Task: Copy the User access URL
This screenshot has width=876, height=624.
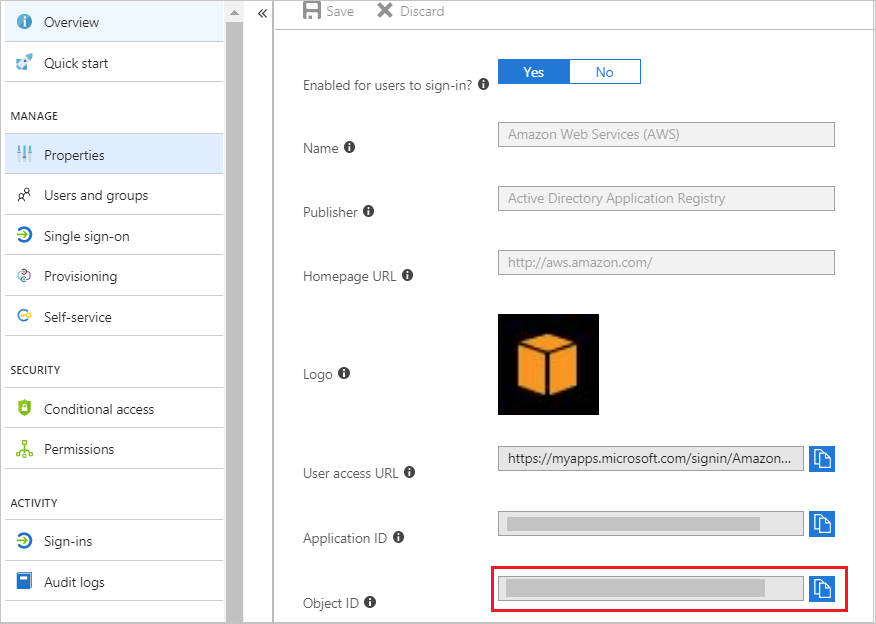Action: tap(821, 459)
